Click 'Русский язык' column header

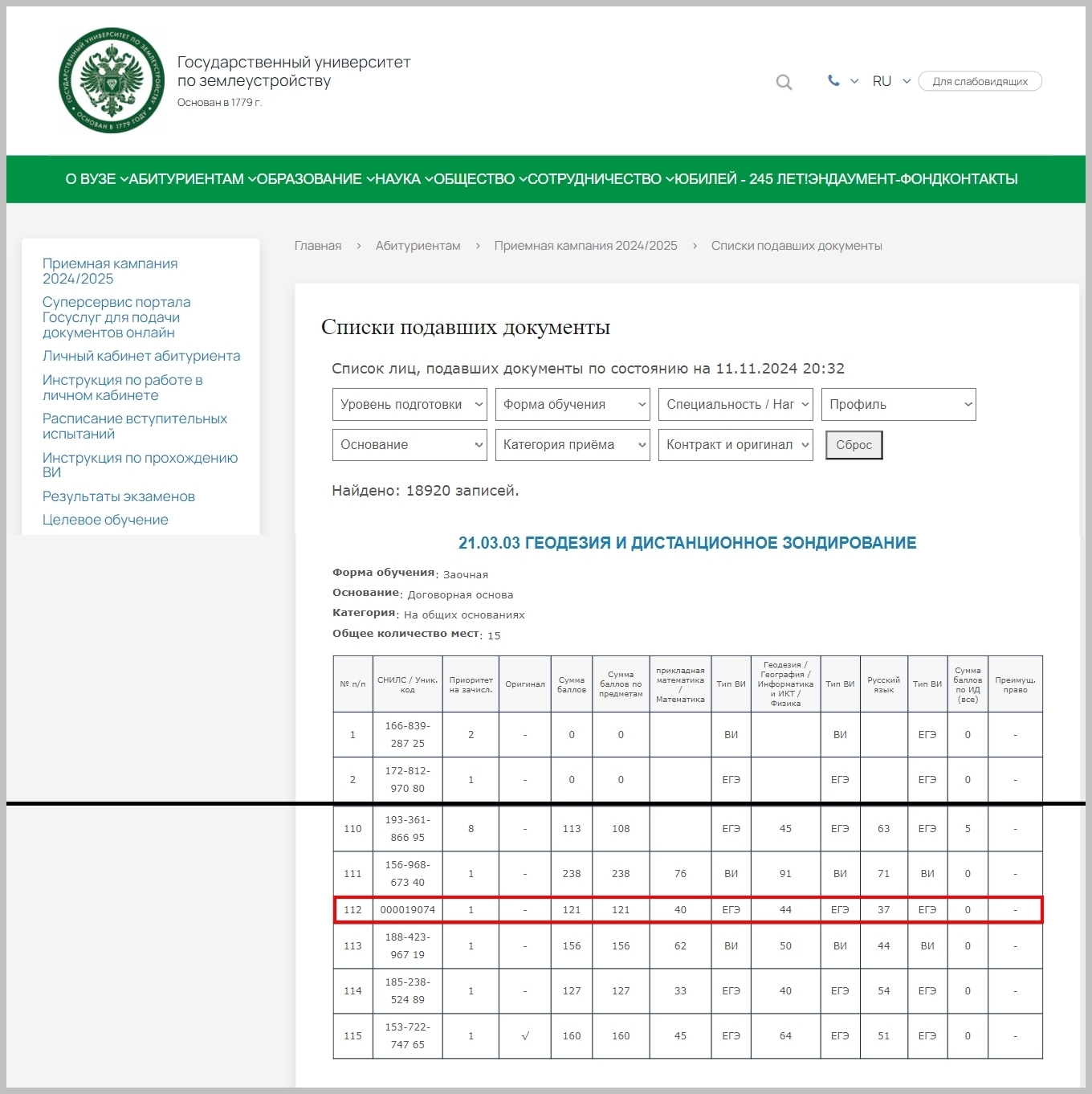pyautogui.click(x=883, y=684)
